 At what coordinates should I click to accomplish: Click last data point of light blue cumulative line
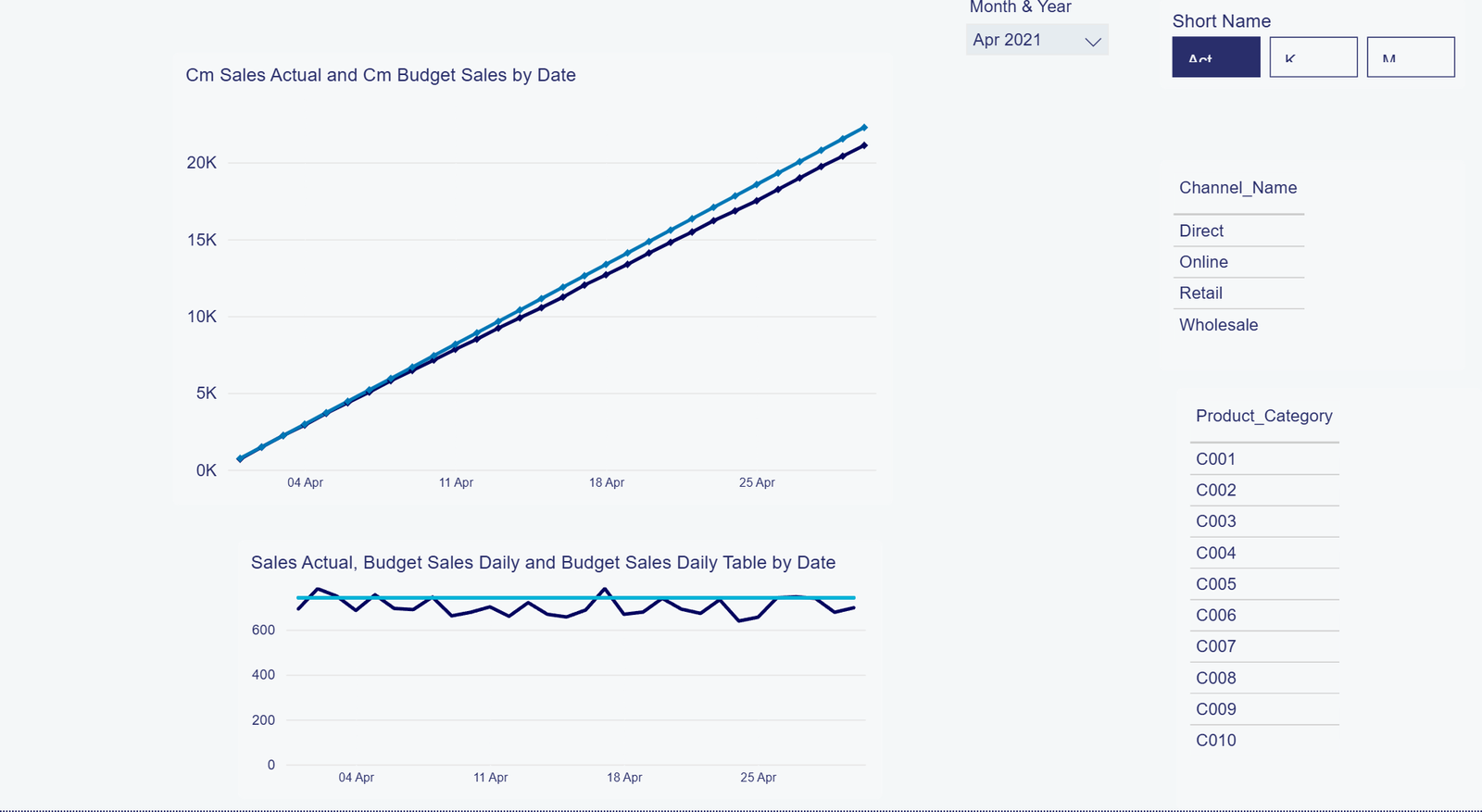[x=864, y=128]
